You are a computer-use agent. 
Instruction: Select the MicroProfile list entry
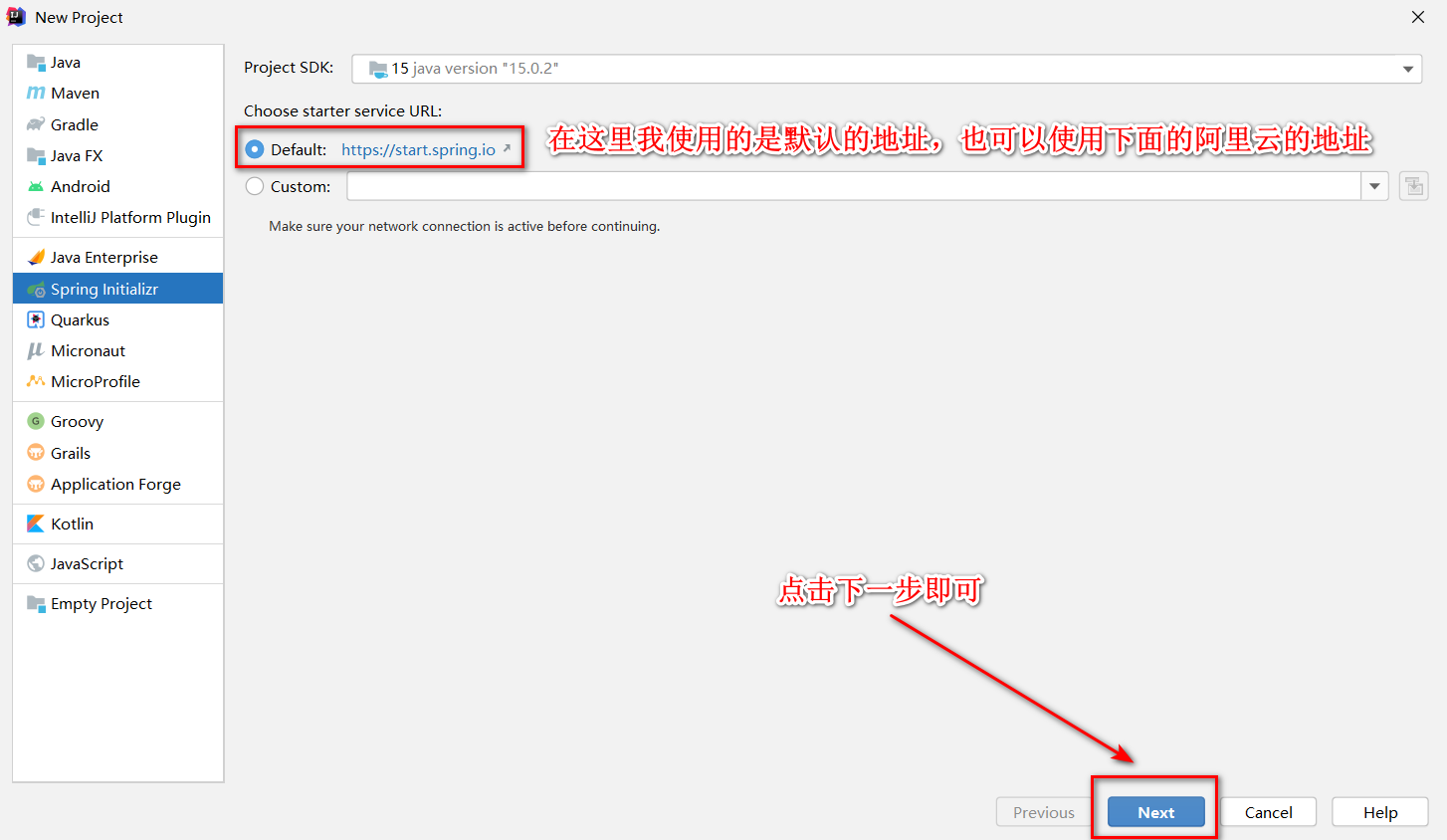tap(117, 382)
